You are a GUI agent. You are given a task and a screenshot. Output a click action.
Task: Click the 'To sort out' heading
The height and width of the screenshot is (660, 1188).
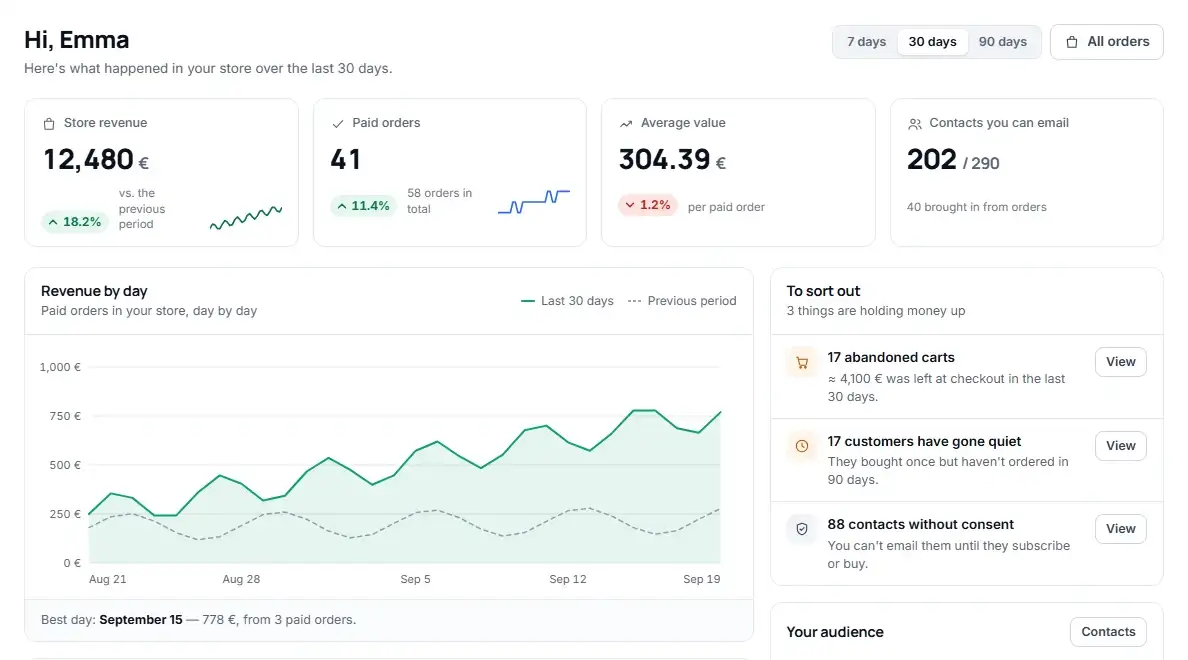point(823,291)
